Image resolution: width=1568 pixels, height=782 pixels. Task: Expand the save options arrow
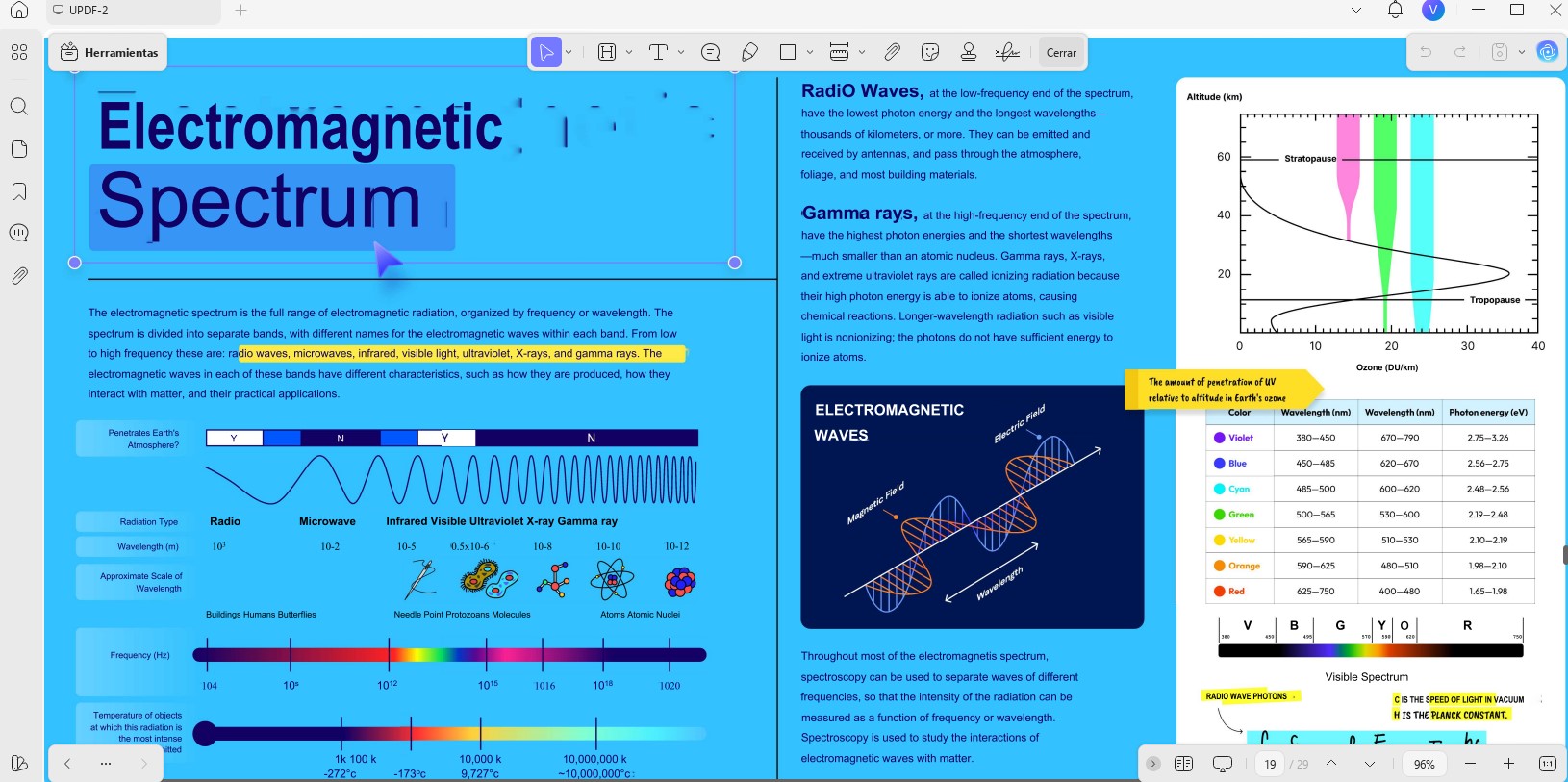[1521, 52]
